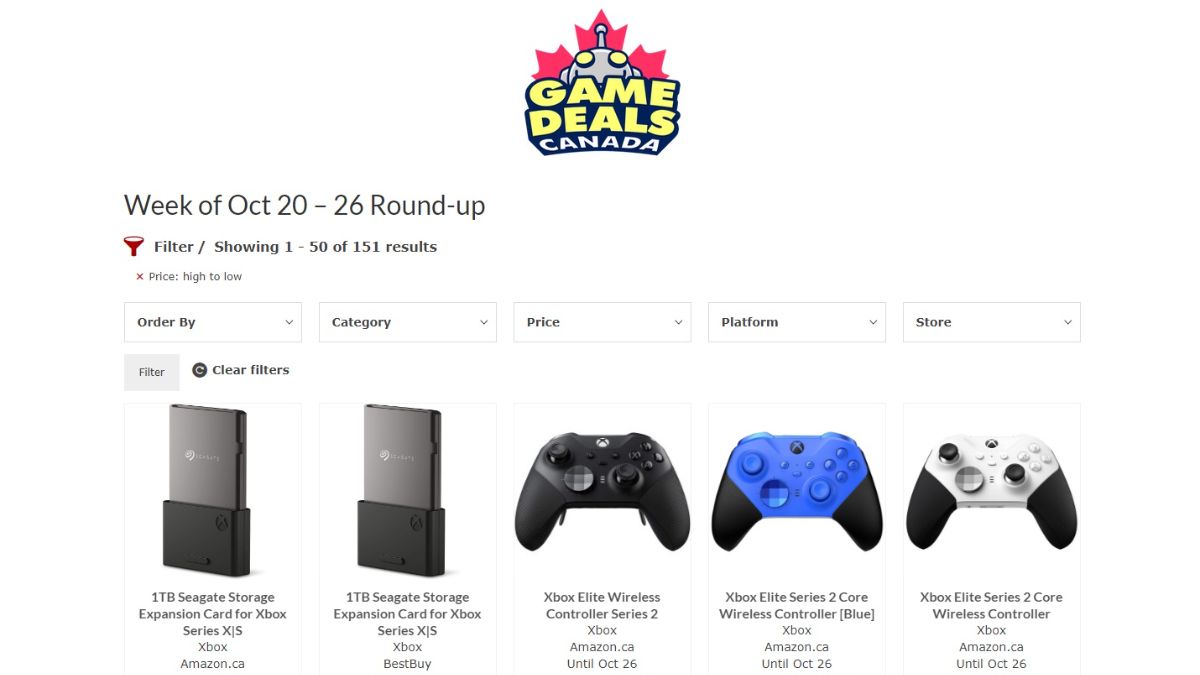Open the blue Xbox Elite Series 2 Core thumbnail
The width and height of the screenshot is (1200, 675).
point(796,490)
